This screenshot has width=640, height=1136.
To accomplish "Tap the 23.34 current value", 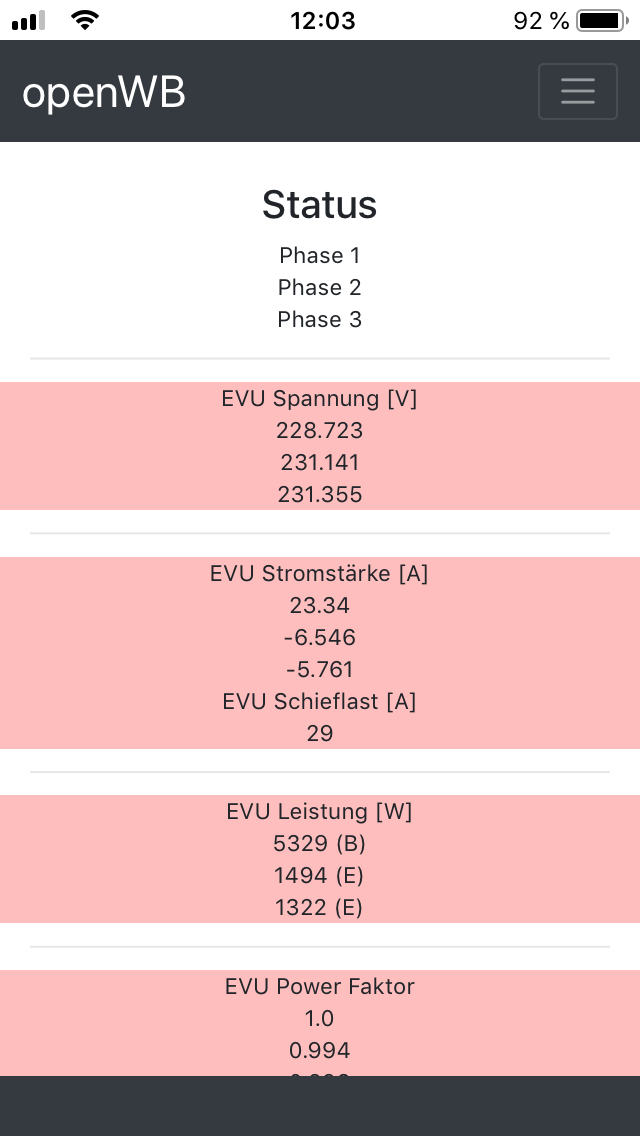I will [x=320, y=606].
